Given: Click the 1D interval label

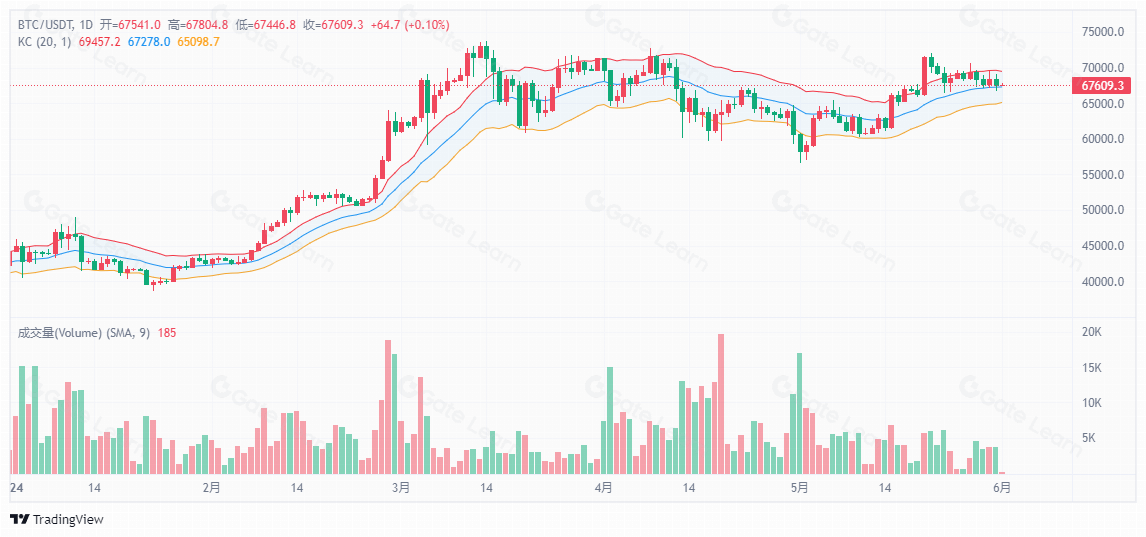Looking at the screenshot, I should point(86,24).
